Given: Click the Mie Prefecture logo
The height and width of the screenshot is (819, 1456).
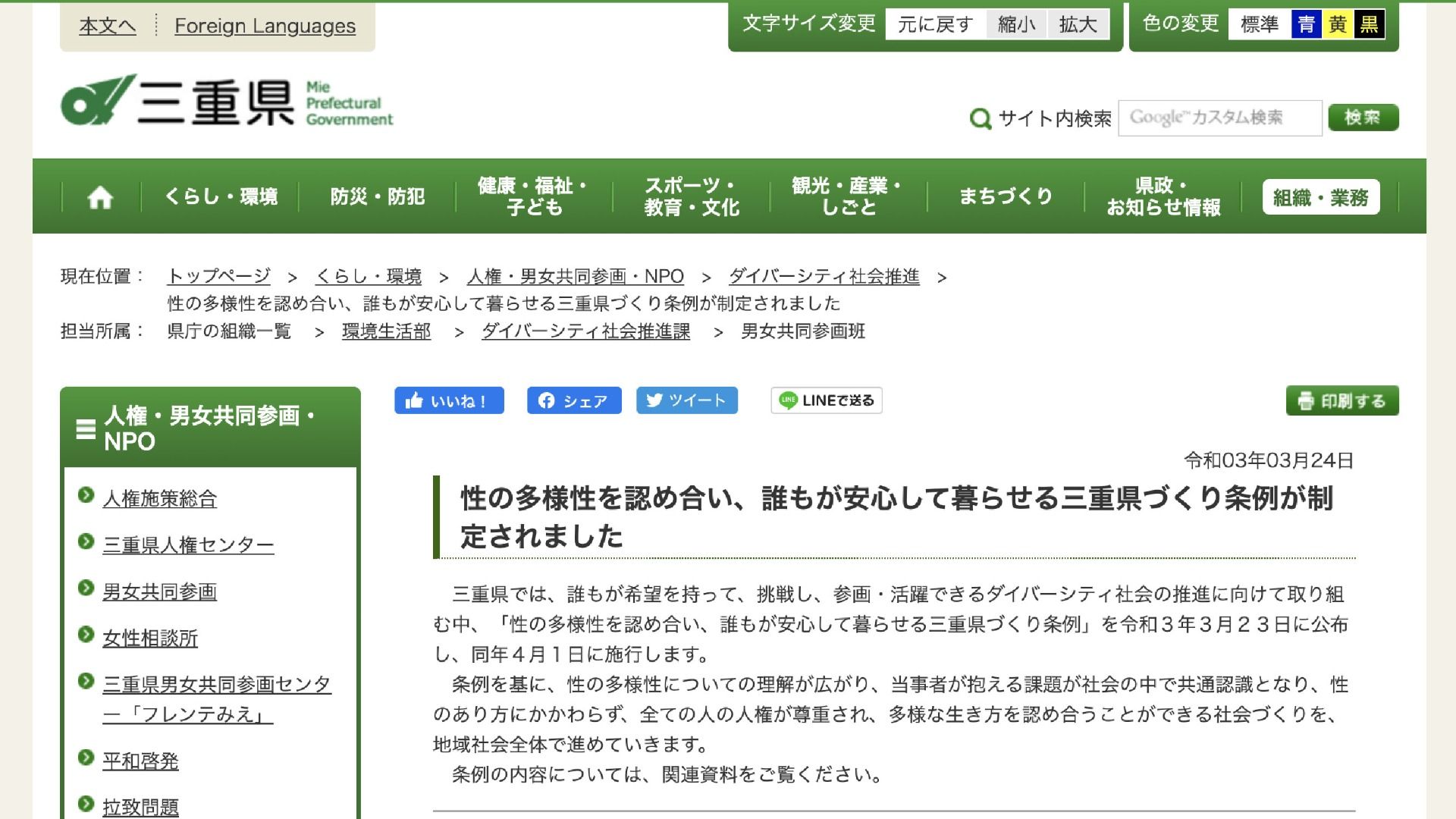Looking at the screenshot, I should pyautogui.click(x=226, y=101).
